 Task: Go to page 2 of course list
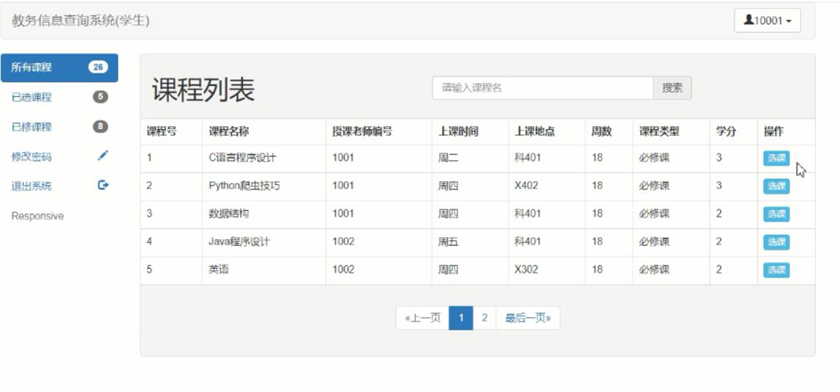tap(484, 318)
